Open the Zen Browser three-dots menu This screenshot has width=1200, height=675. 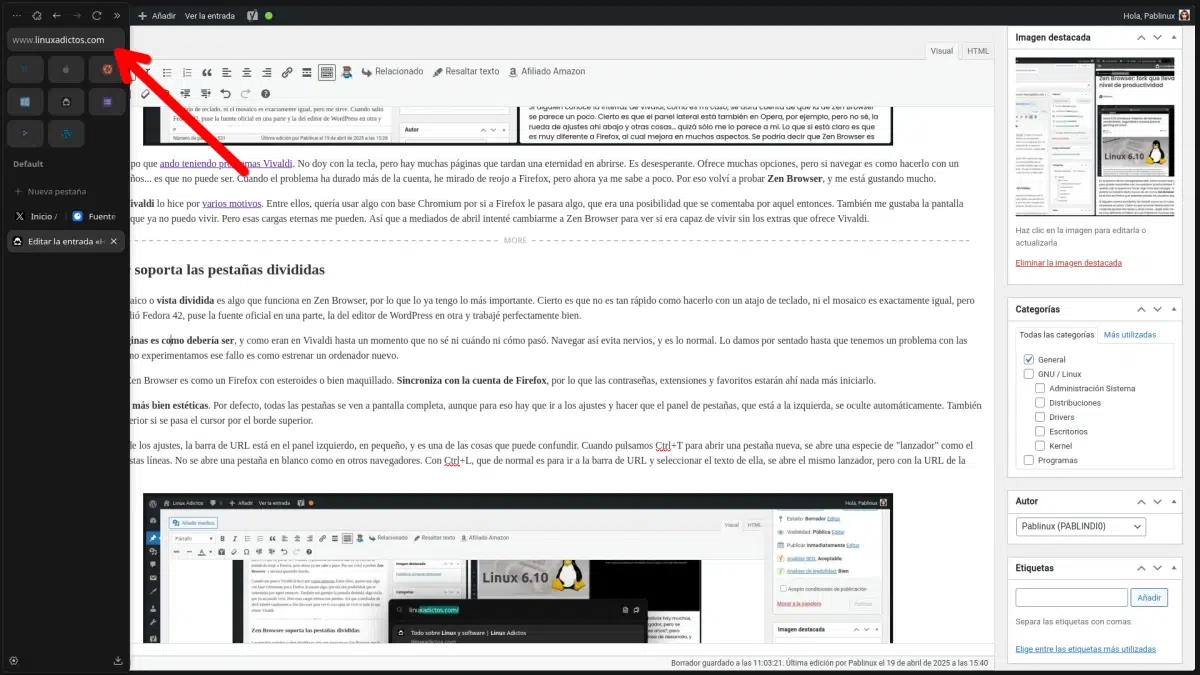click(16, 16)
